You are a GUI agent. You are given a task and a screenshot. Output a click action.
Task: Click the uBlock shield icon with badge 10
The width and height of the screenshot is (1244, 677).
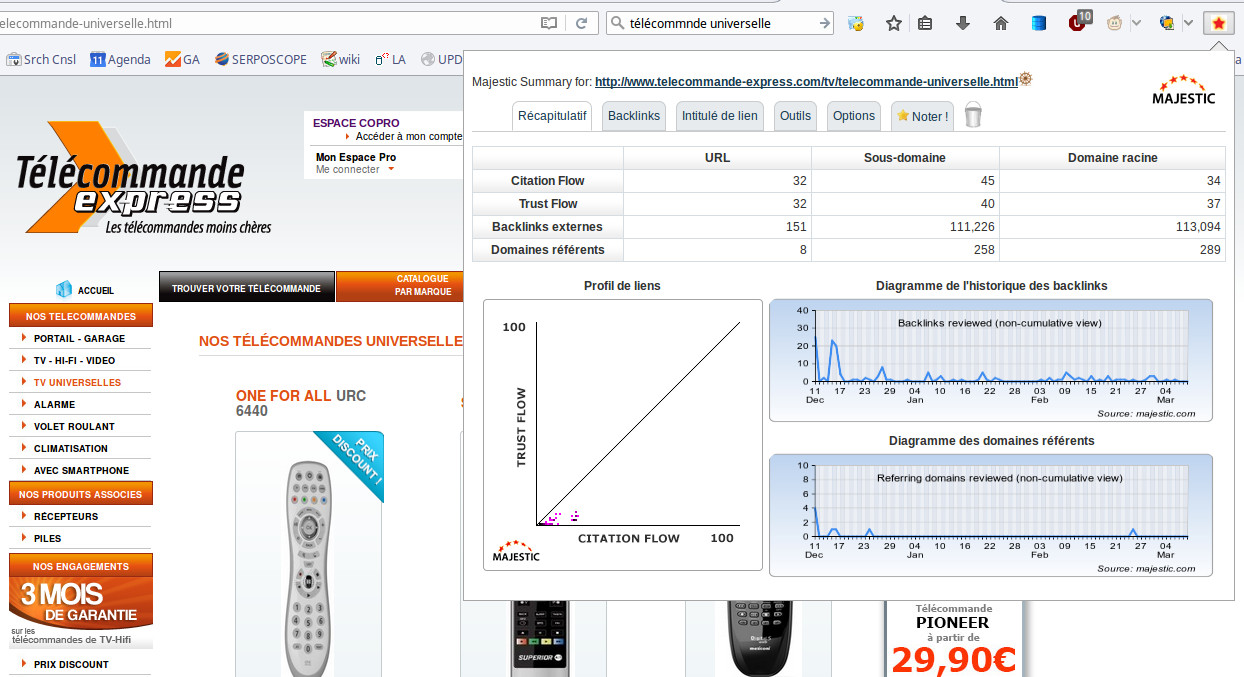click(x=1078, y=23)
